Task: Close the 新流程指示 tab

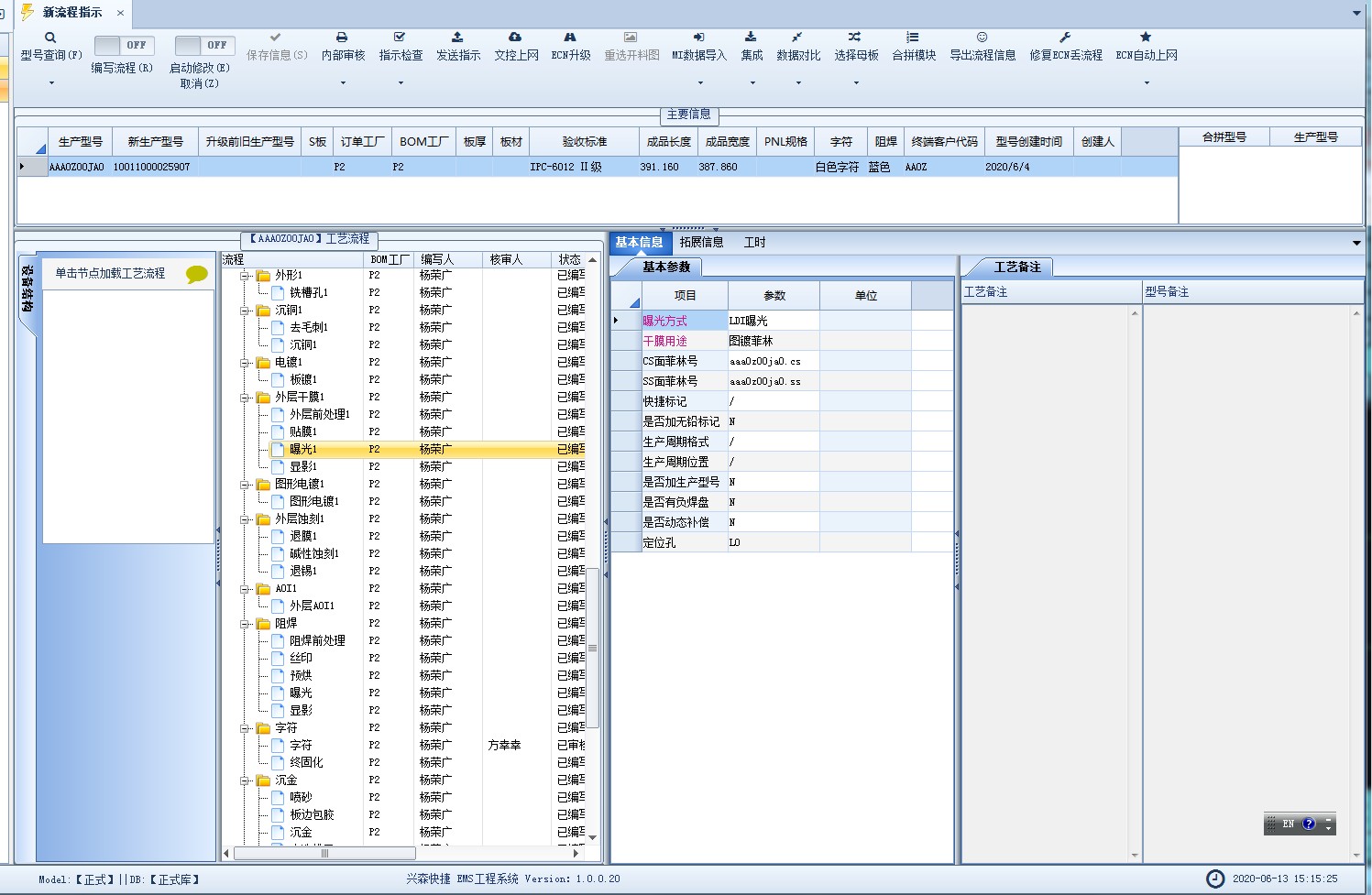Action: [x=120, y=13]
